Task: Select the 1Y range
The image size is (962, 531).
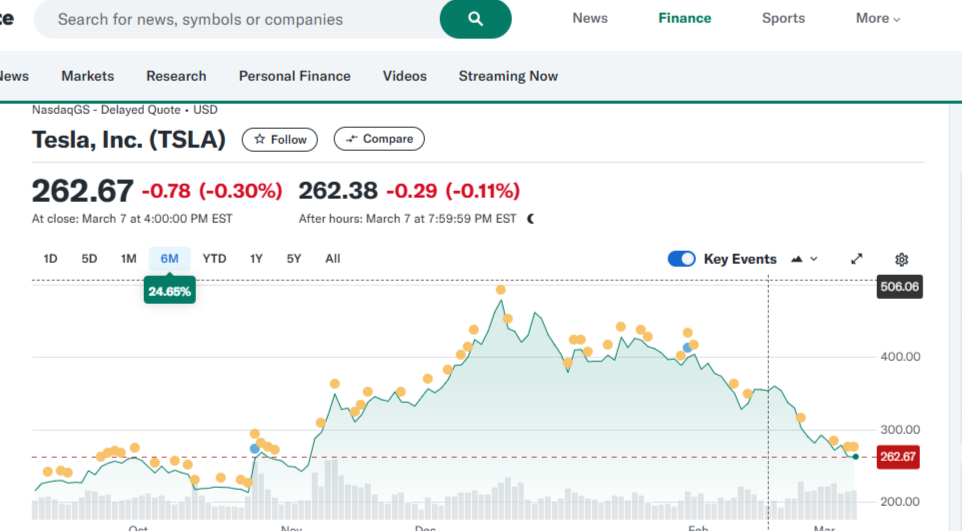Action: tap(256, 258)
